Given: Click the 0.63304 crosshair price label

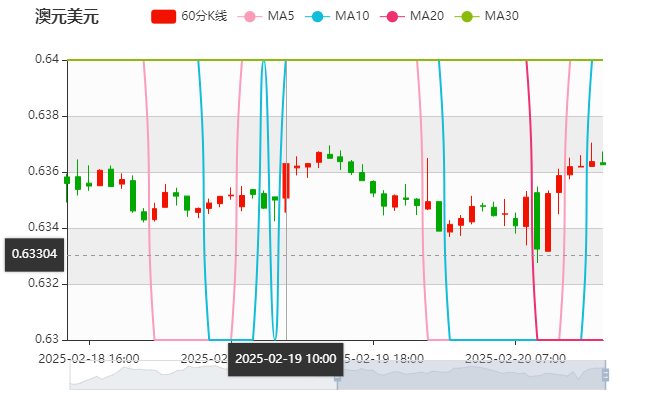Looking at the screenshot, I should tap(34, 254).
